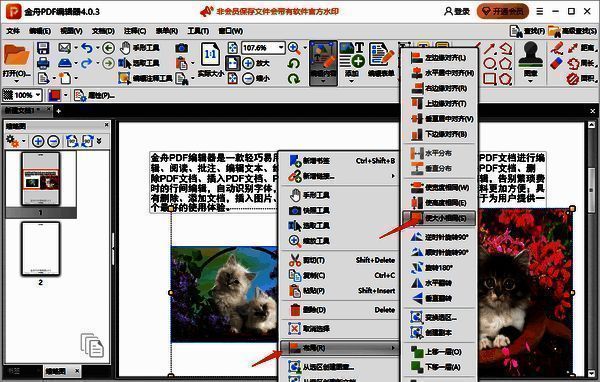600x382 pixels.
Task: Click 高级查找(S) advanced search
Action: coord(572,31)
